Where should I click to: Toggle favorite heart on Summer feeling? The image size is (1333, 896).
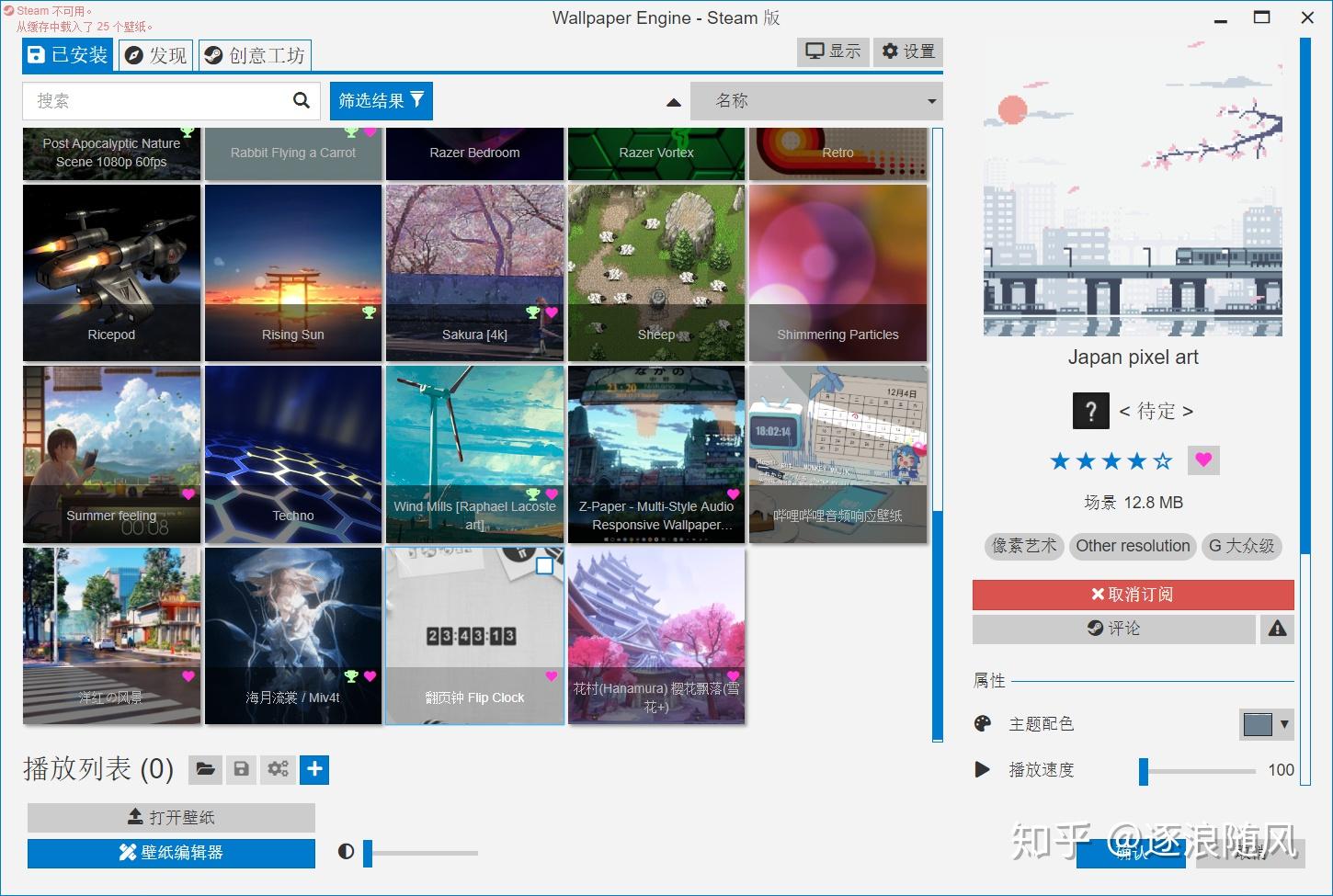pyautogui.click(x=188, y=493)
